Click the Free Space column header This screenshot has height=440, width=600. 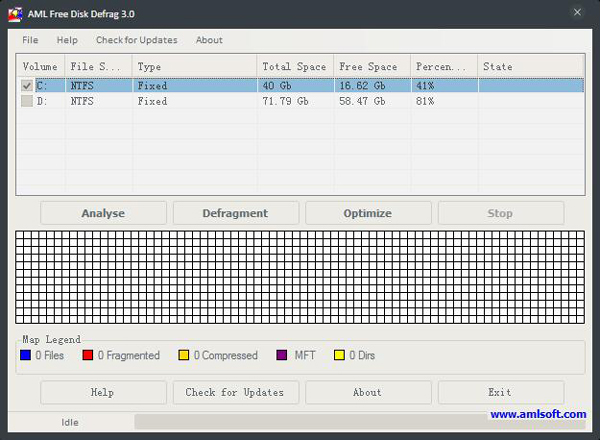pos(372,67)
